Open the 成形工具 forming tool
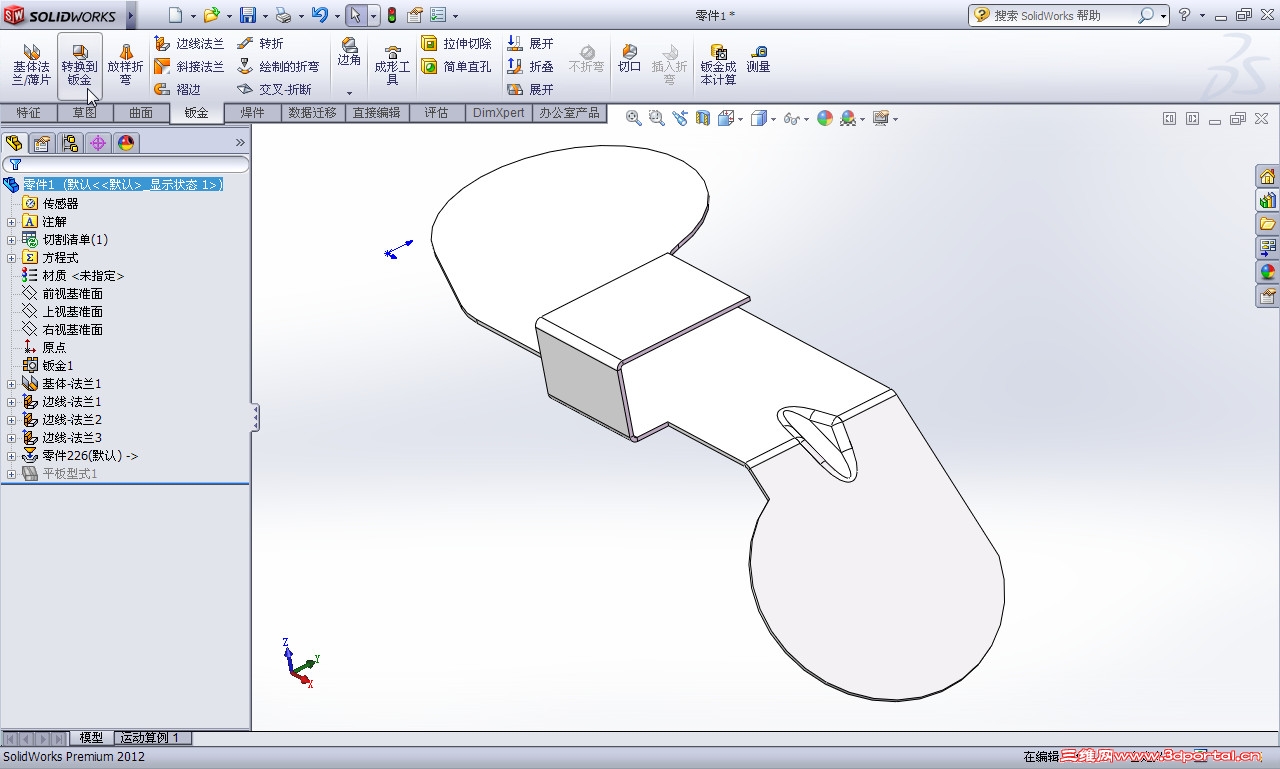 click(392, 65)
